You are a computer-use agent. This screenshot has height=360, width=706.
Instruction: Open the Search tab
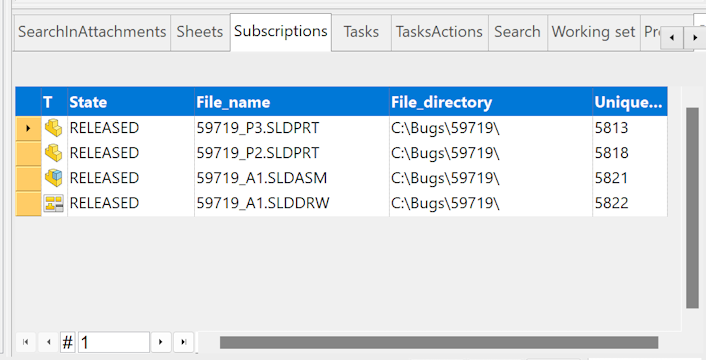517,32
